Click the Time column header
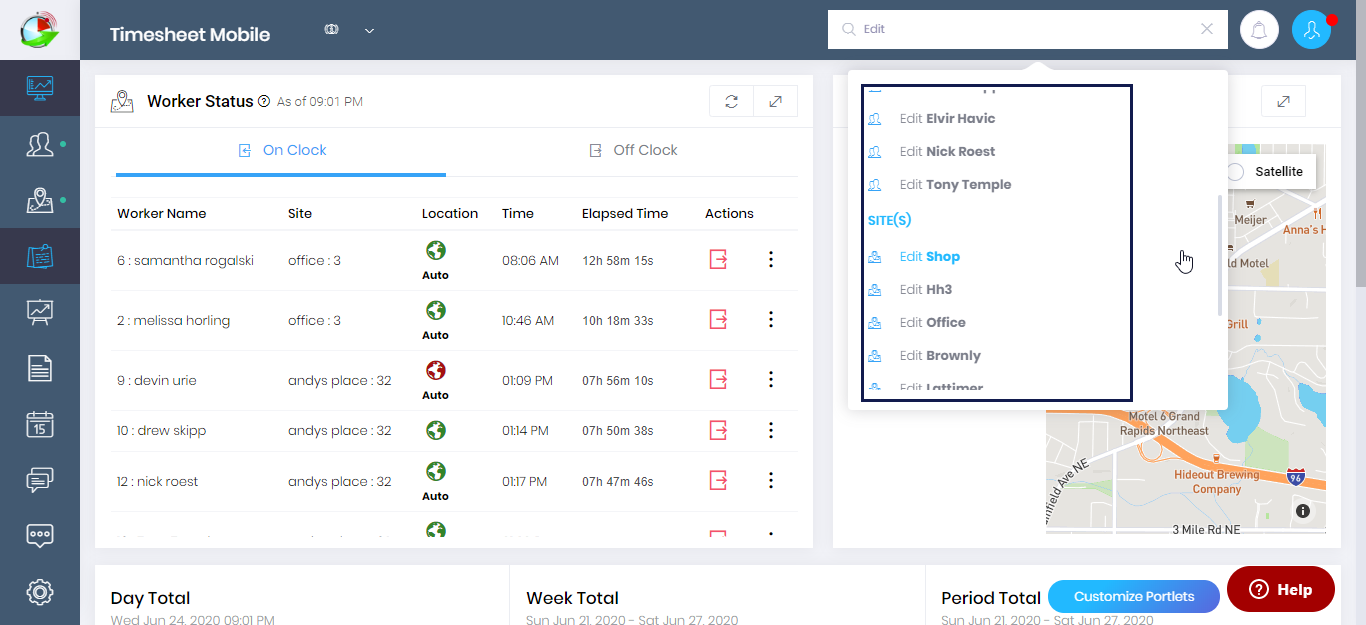The height and width of the screenshot is (625, 1366). (x=518, y=213)
